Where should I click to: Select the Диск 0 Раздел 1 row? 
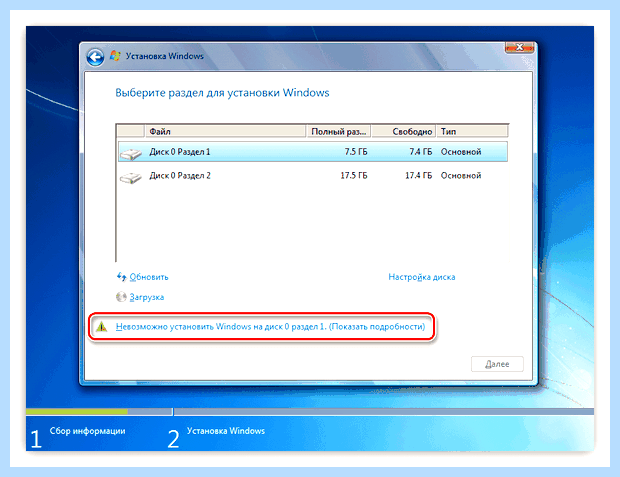313,152
